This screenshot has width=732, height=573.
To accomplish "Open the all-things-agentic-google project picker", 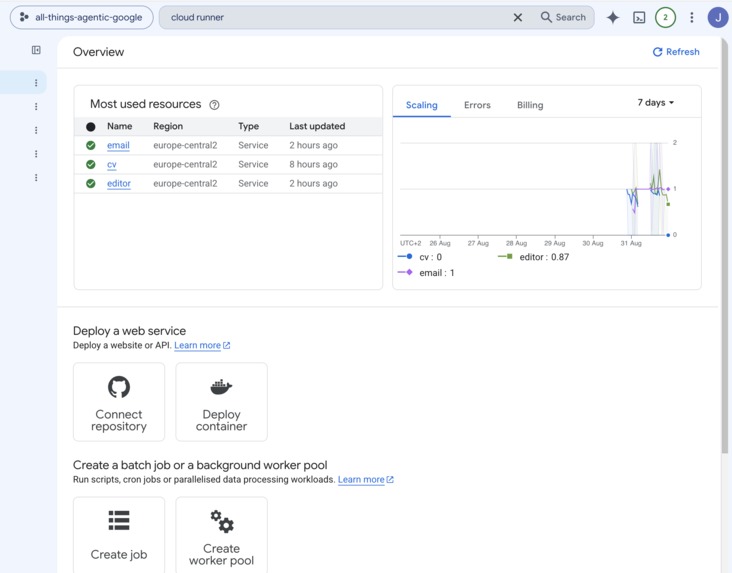I will (82, 17).
